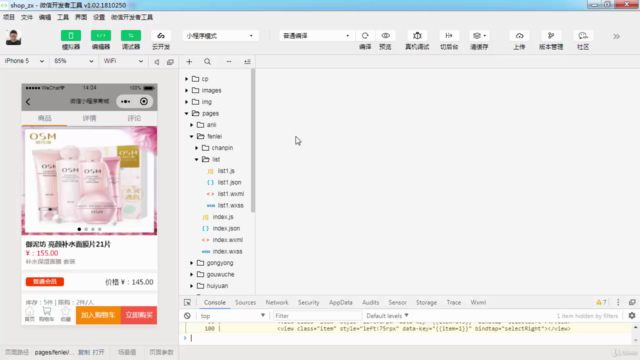Open the compile mode dropdown
The image size is (640, 360).
click(316, 36)
